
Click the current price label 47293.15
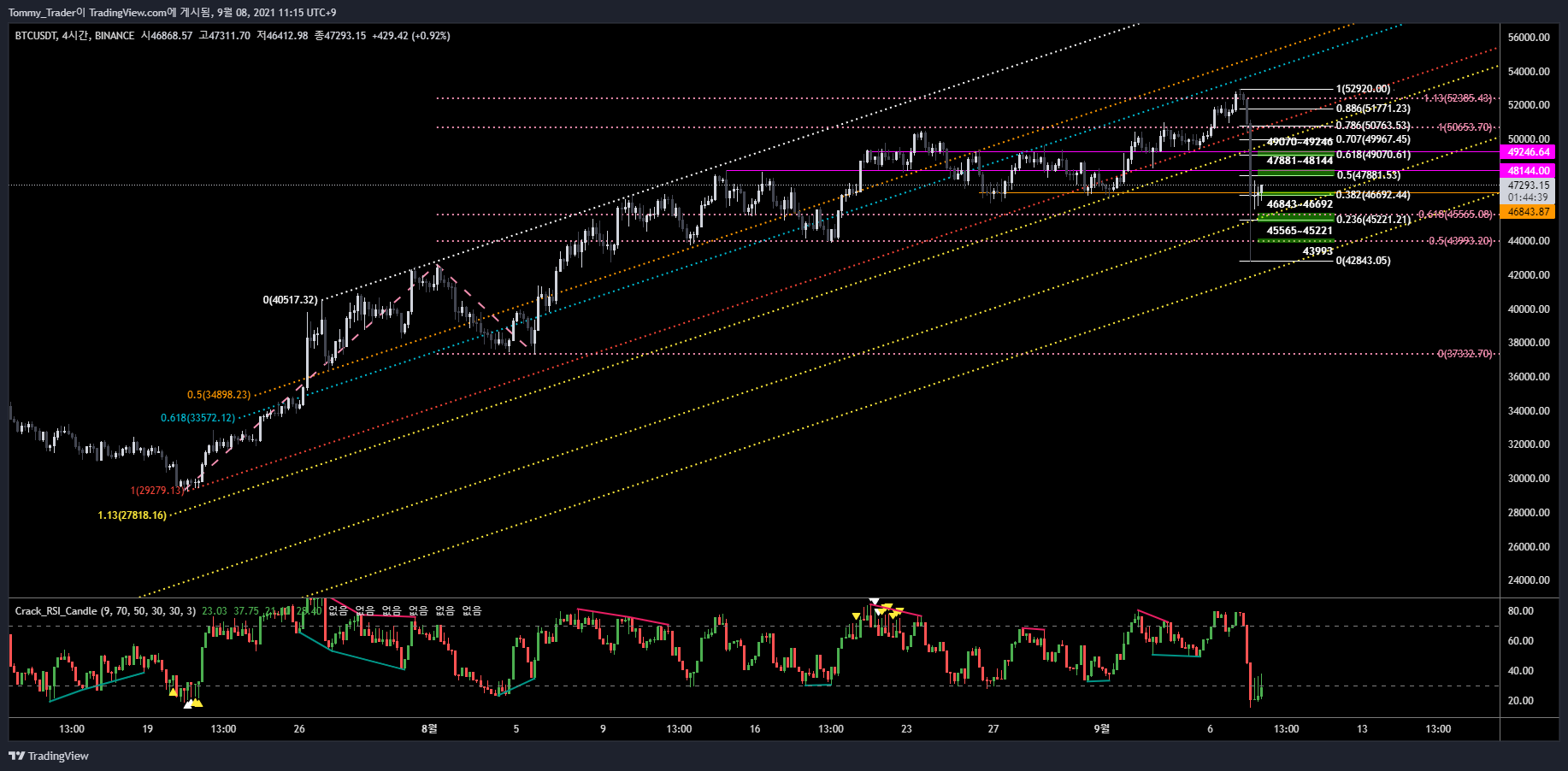[x=1528, y=185]
